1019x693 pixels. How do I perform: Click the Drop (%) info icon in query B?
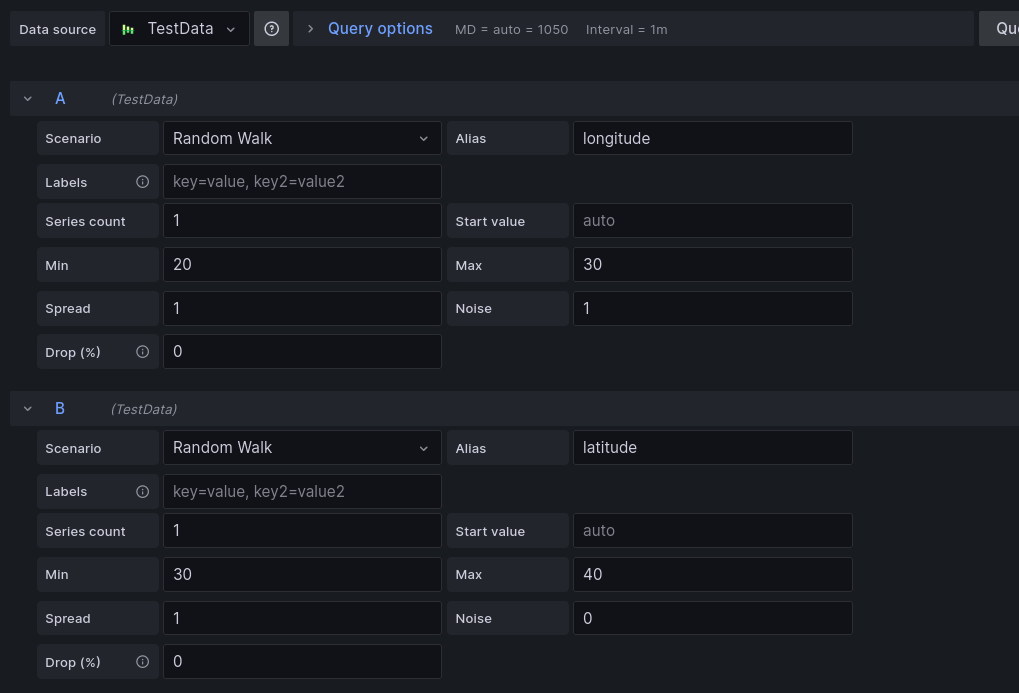click(141, 661)
